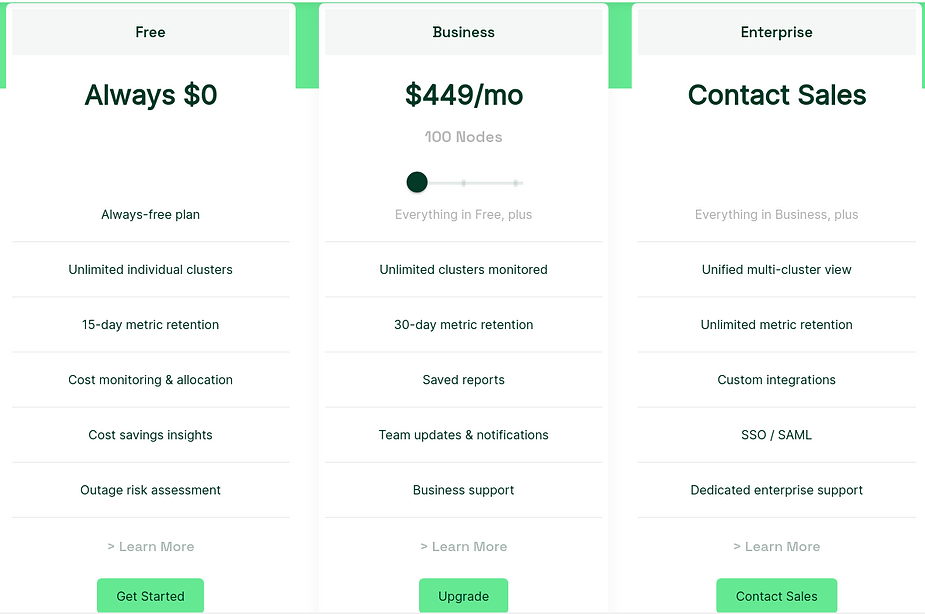Select the Free plan header

150,32
